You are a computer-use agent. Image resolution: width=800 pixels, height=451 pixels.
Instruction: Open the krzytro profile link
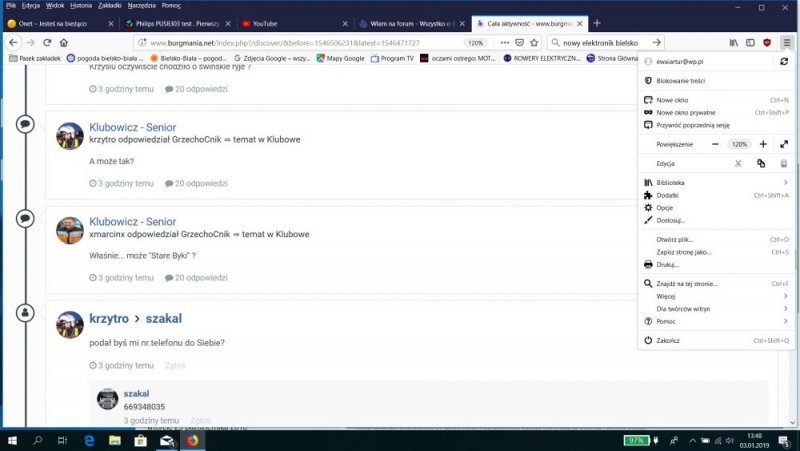(x=109, y=318)
